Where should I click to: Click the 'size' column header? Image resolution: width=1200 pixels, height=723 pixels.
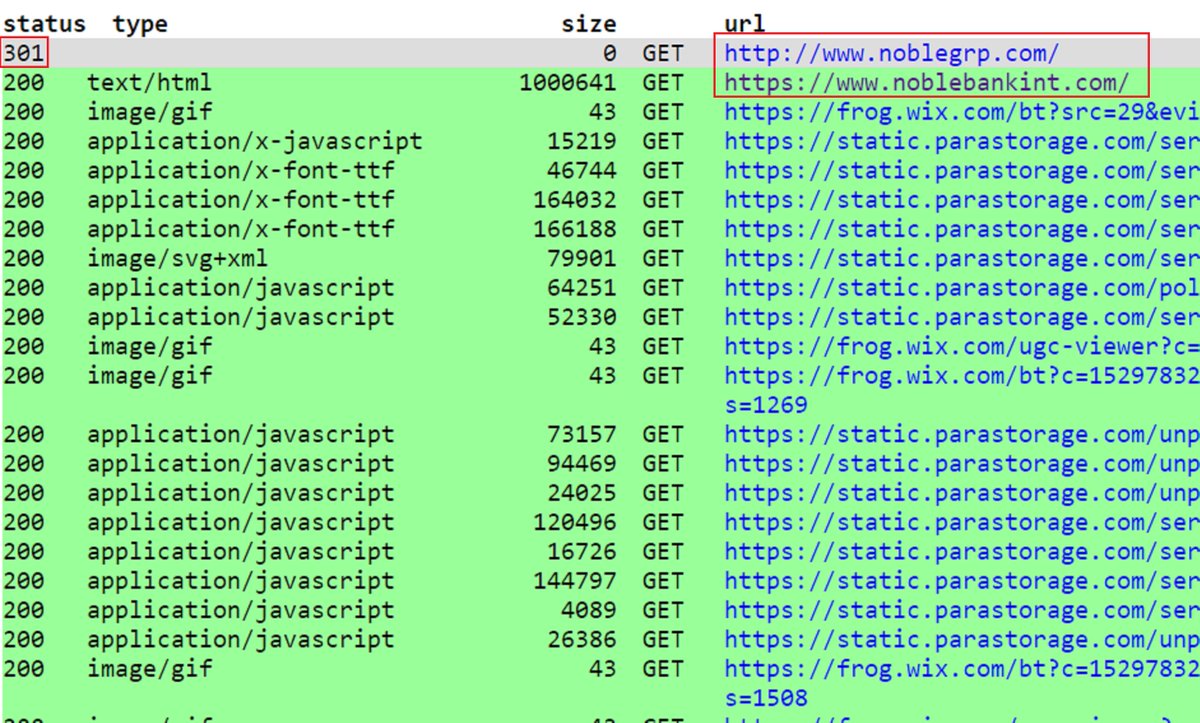589,23
